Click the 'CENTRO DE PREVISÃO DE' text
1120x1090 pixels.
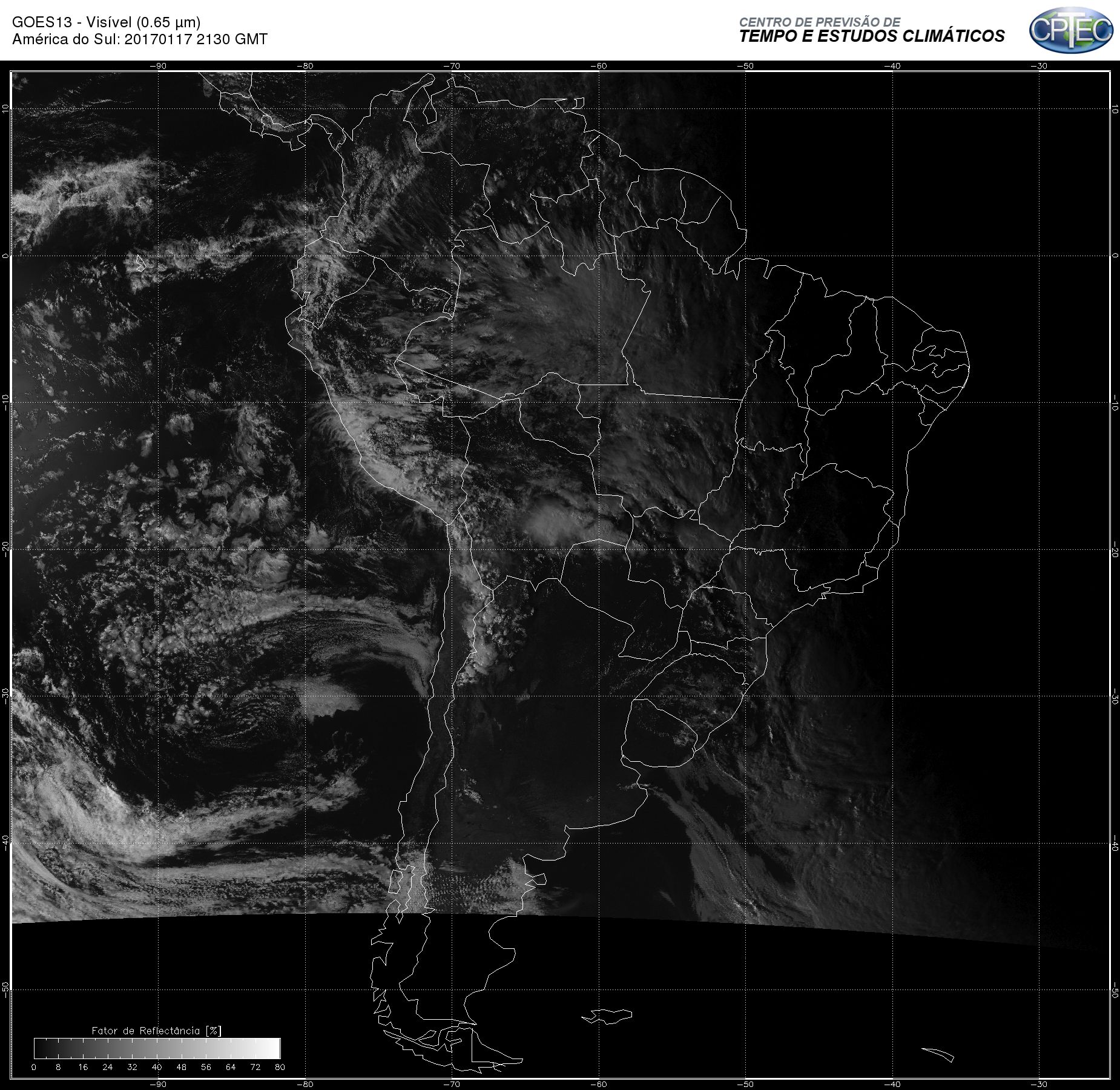click(820, 22)
